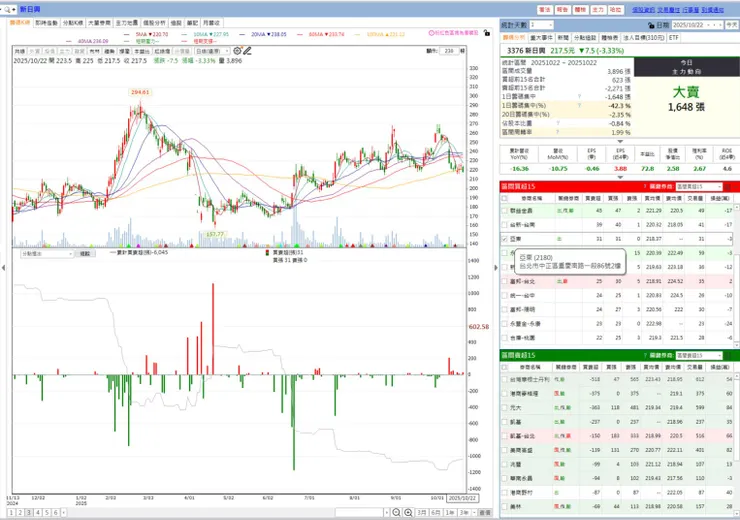
Task: Click the 顯示 bar count input field
Action: point(449,50)
